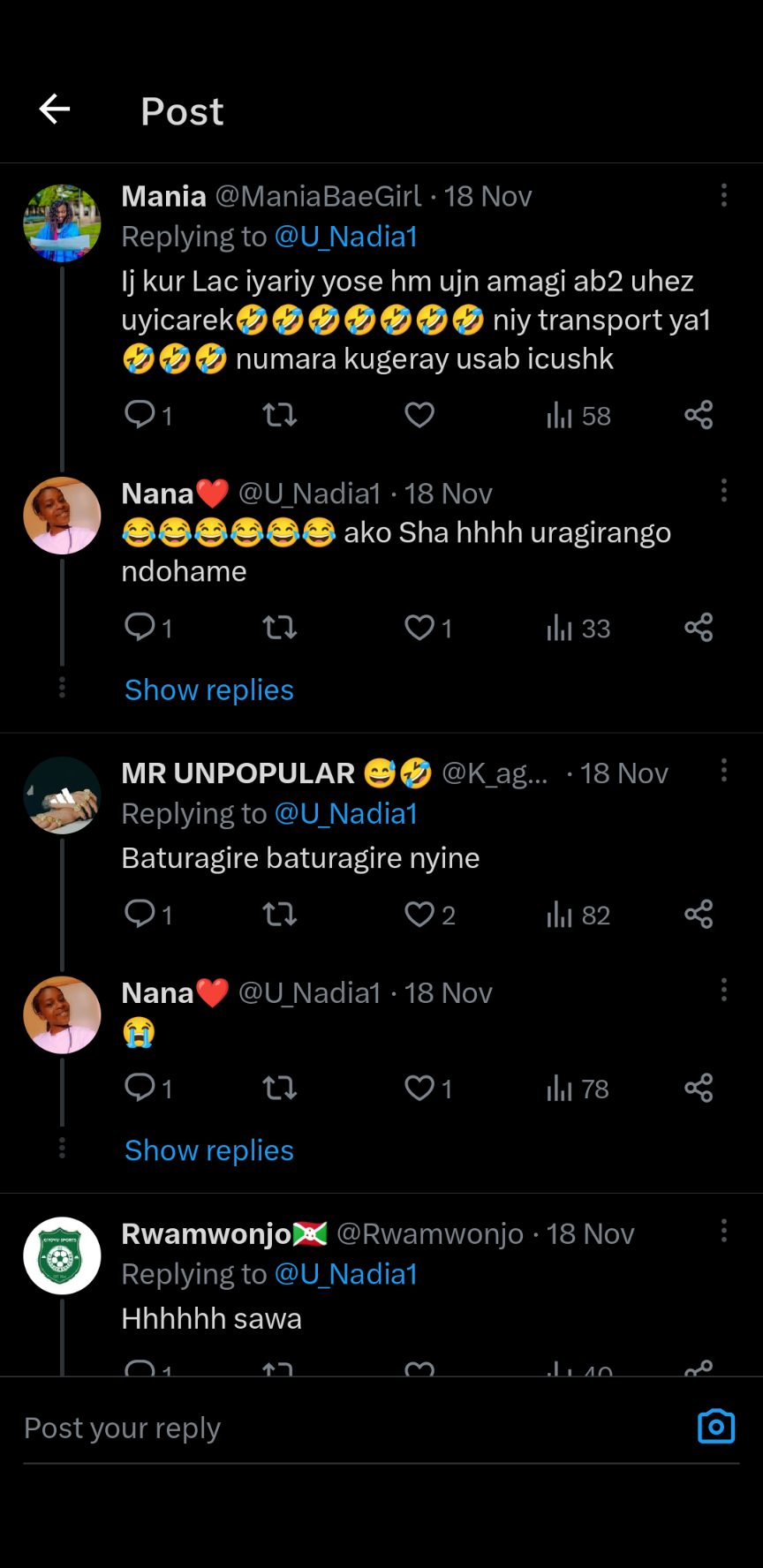The width and height of the screenshot is (763, 1568).
Task: Show replies under Nana's "ndohame" post
Action: pos(209,690)
